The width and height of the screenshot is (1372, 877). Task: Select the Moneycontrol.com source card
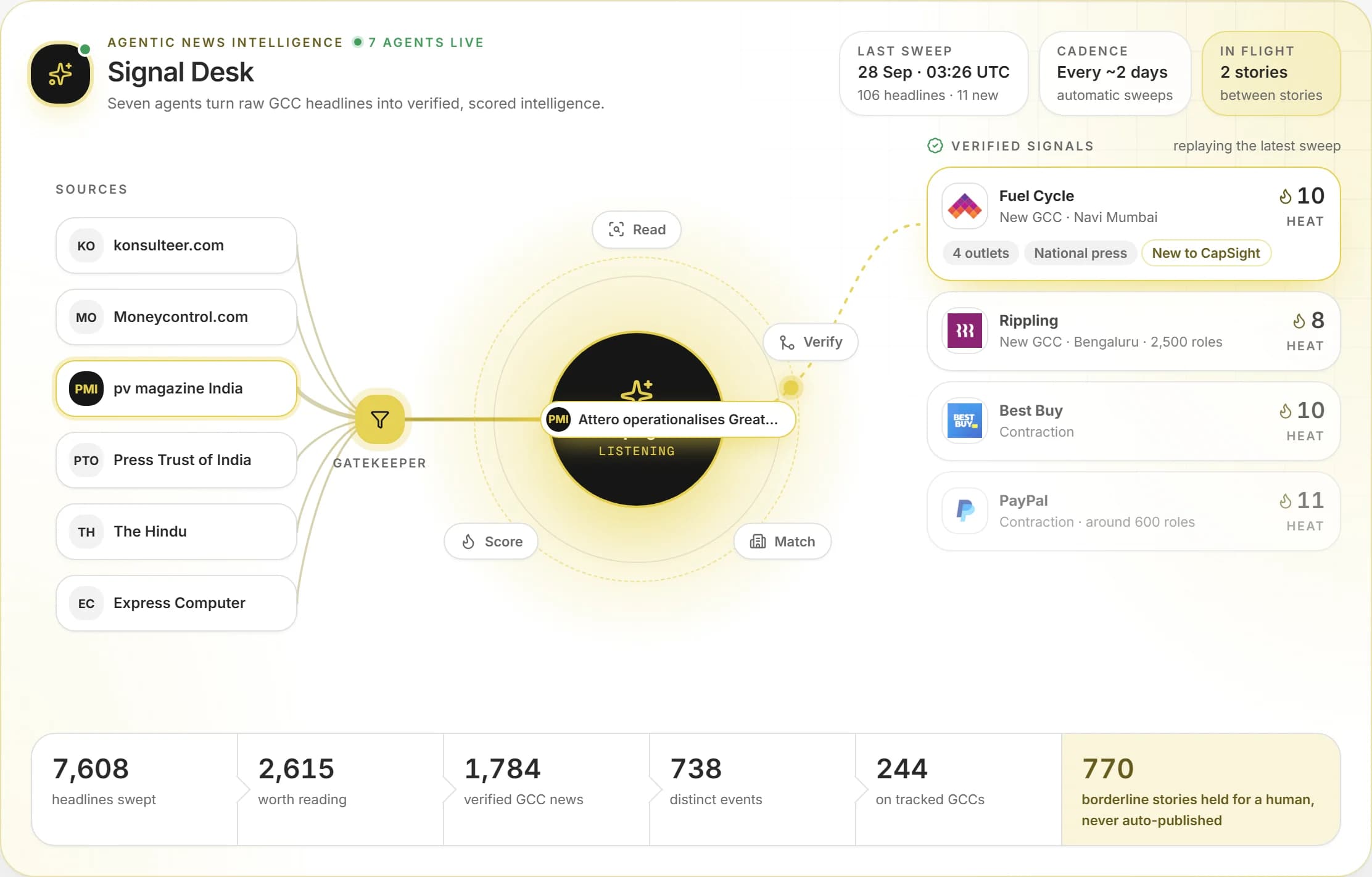tap(176, 317)
